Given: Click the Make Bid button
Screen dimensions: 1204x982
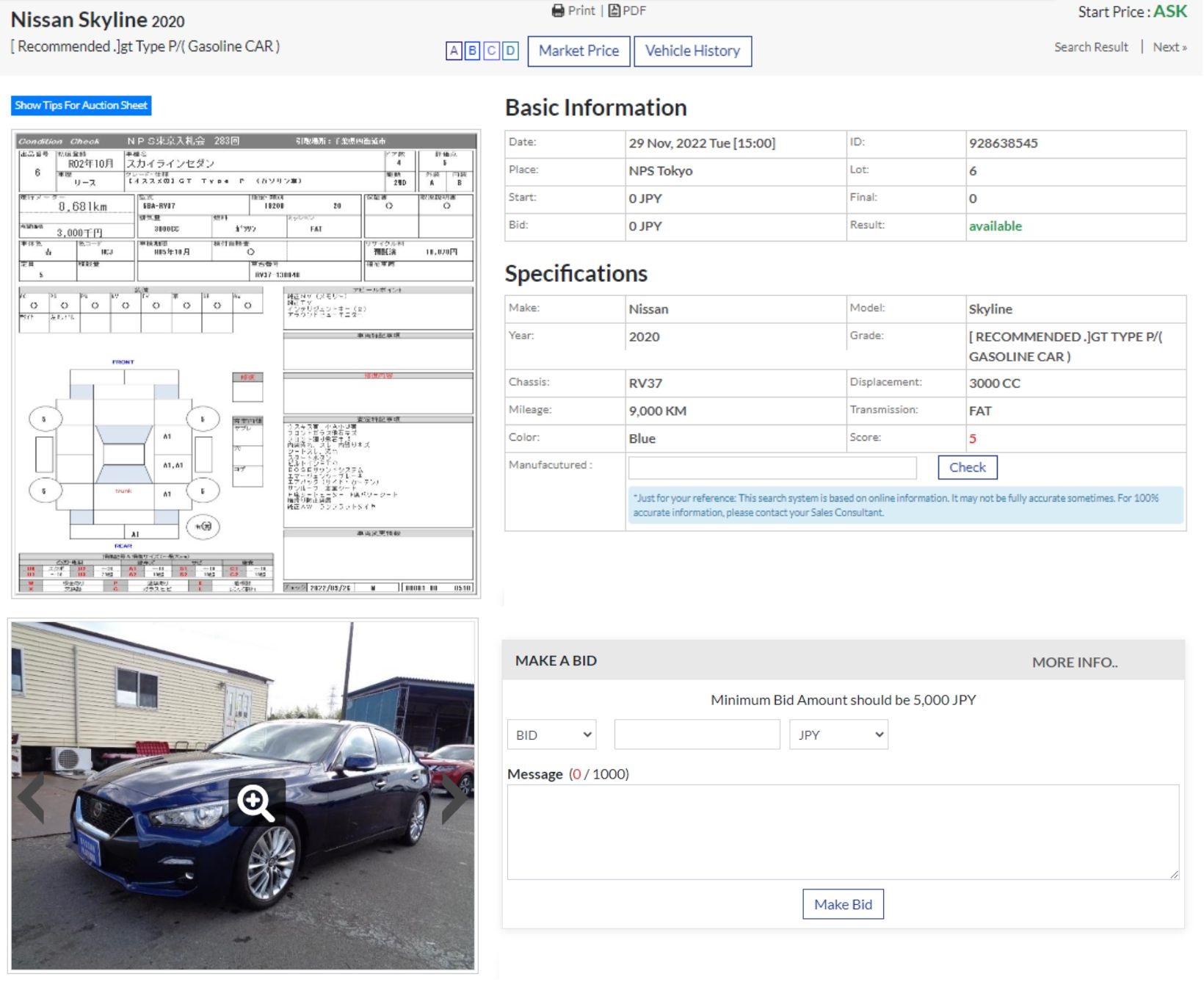Looking at the screenshot, I should (x=843, y=904).
